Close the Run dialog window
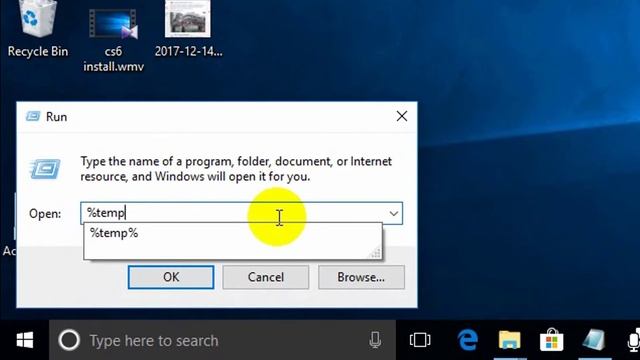This screenshot has width=640, height=360. click(x=402, y=116)
